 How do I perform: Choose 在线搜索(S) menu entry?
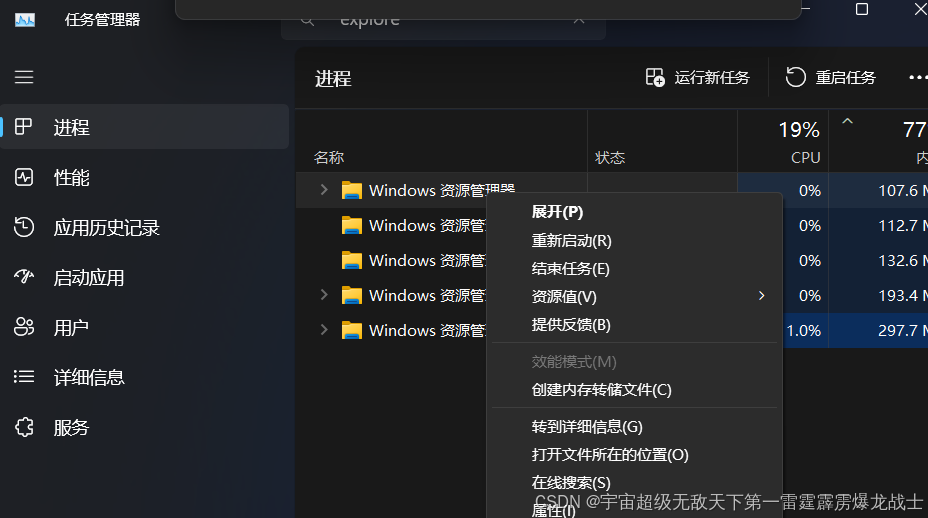[634, 482]
